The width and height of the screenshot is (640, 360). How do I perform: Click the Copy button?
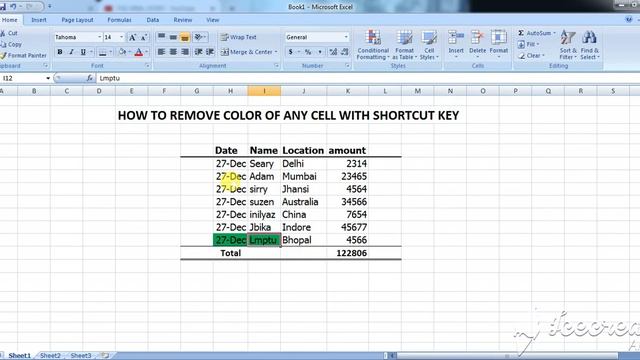(x=11, y=44)
